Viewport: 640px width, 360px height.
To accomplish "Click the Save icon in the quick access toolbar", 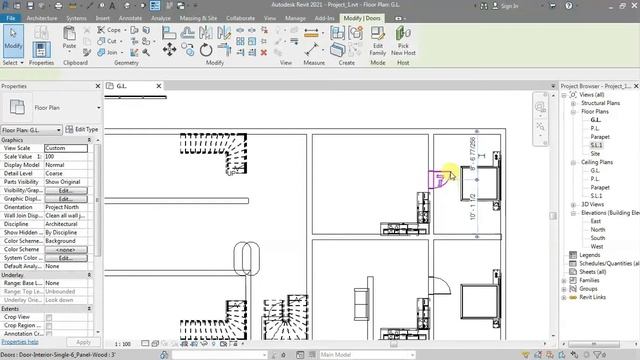I will click(30, 6).
